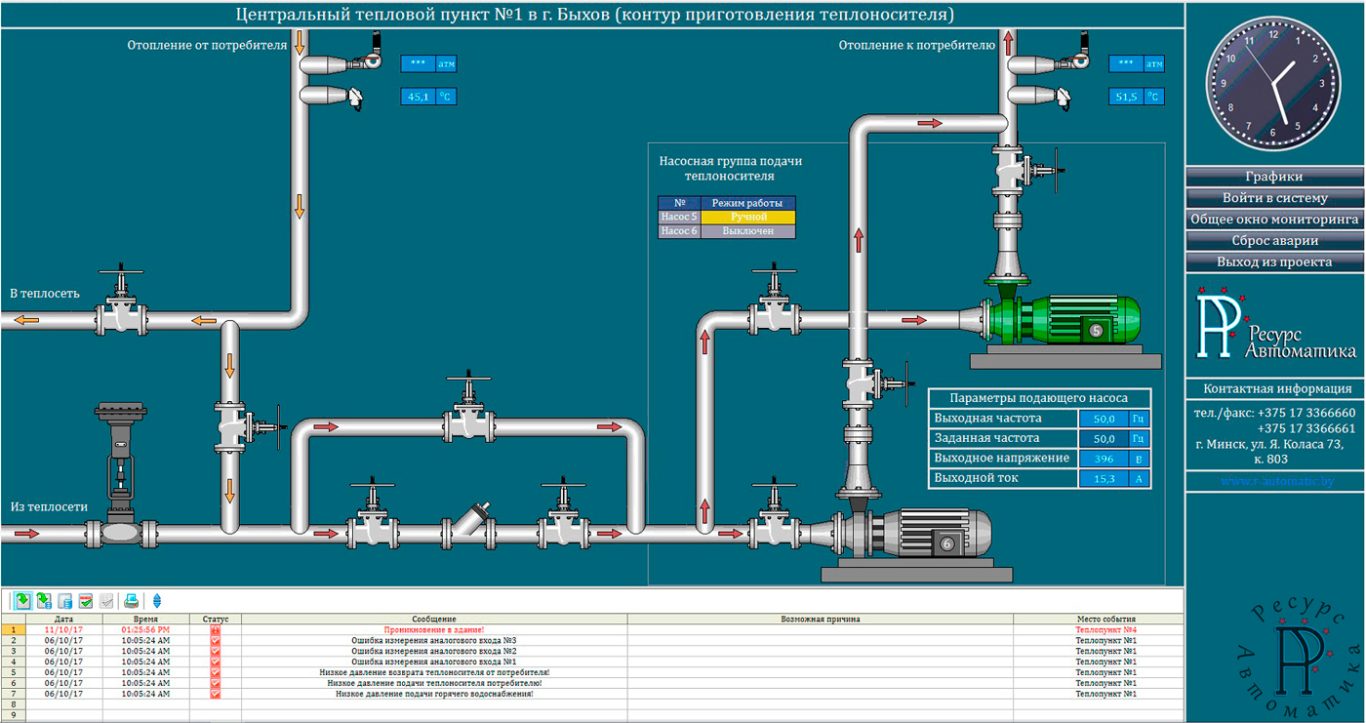Click the blue up-down sort arrows icon
The width and height of the screenshot is (1366, 723).
[x=157, y=601]
